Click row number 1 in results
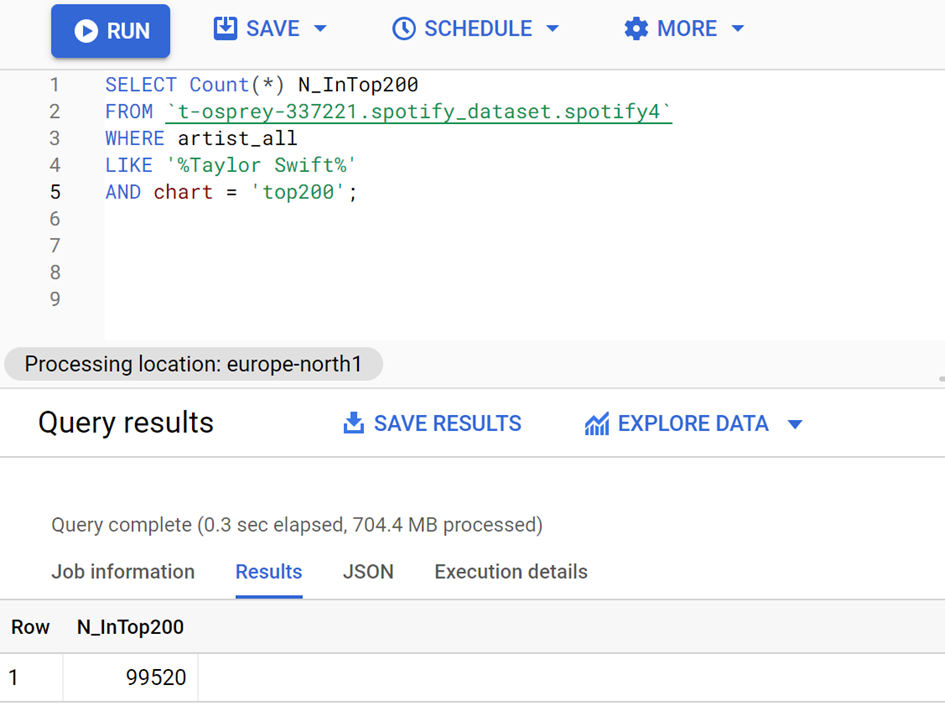 click(13, 677)
